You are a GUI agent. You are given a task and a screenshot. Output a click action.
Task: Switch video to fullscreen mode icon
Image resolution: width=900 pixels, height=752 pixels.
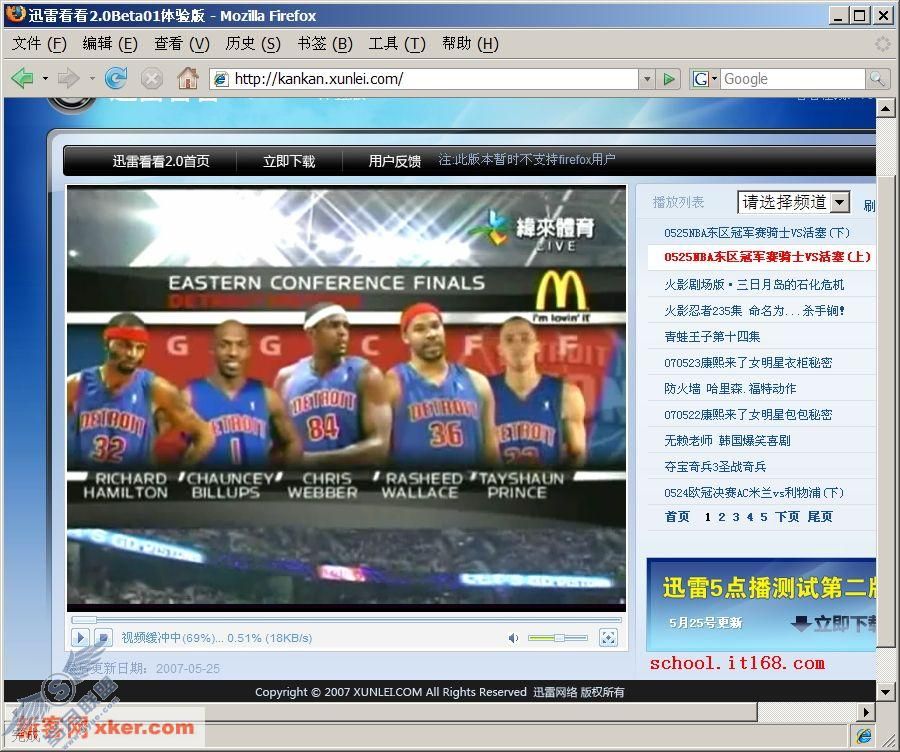608,637
